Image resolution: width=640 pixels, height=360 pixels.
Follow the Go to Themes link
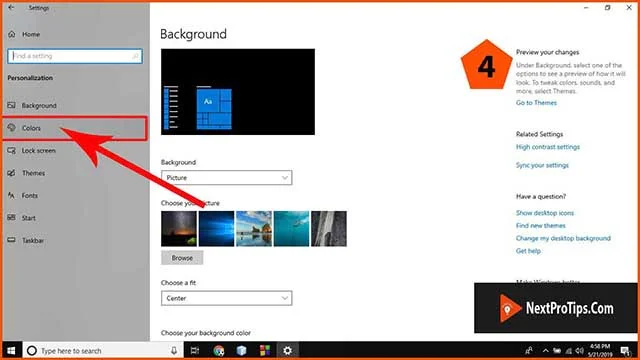pos(536,103)
